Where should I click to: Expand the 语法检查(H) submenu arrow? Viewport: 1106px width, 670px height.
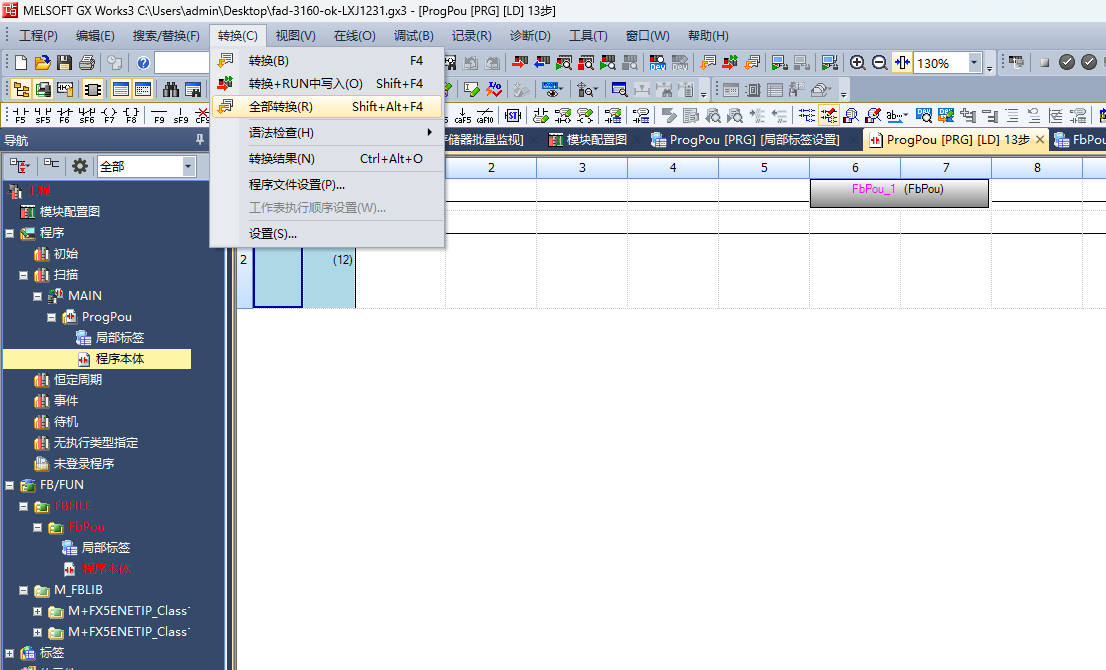point(429,133)
